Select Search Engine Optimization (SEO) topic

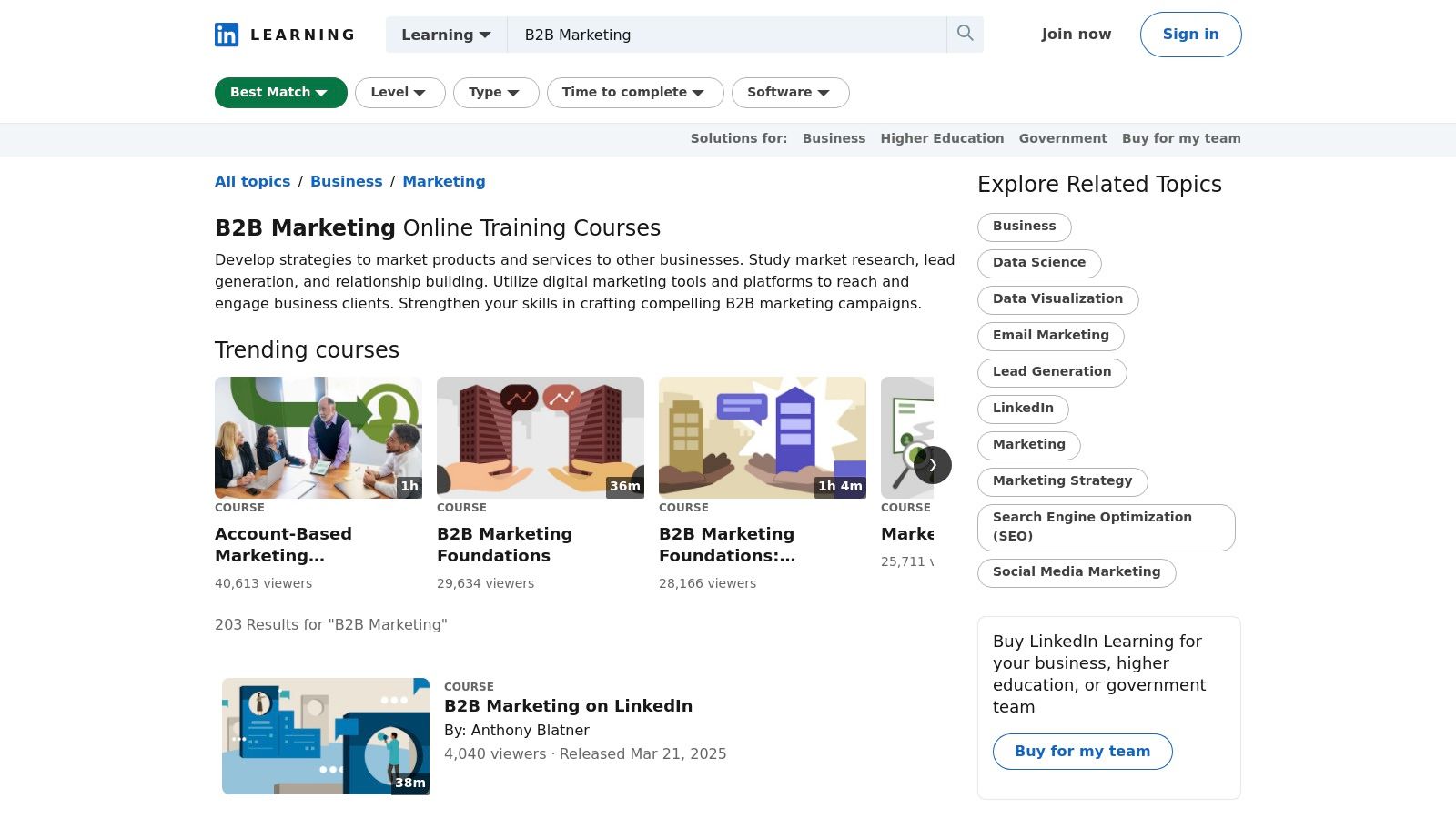pyautogui.click(x=1107, y=527)
